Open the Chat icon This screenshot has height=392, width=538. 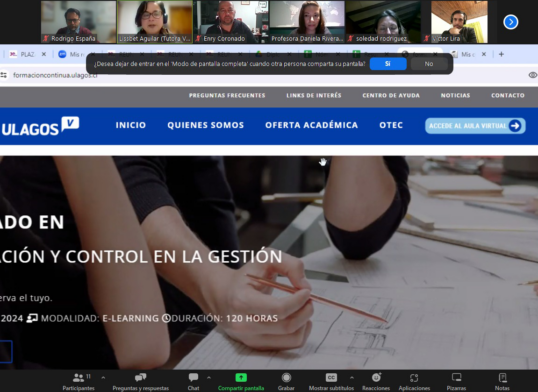[194, 378]
